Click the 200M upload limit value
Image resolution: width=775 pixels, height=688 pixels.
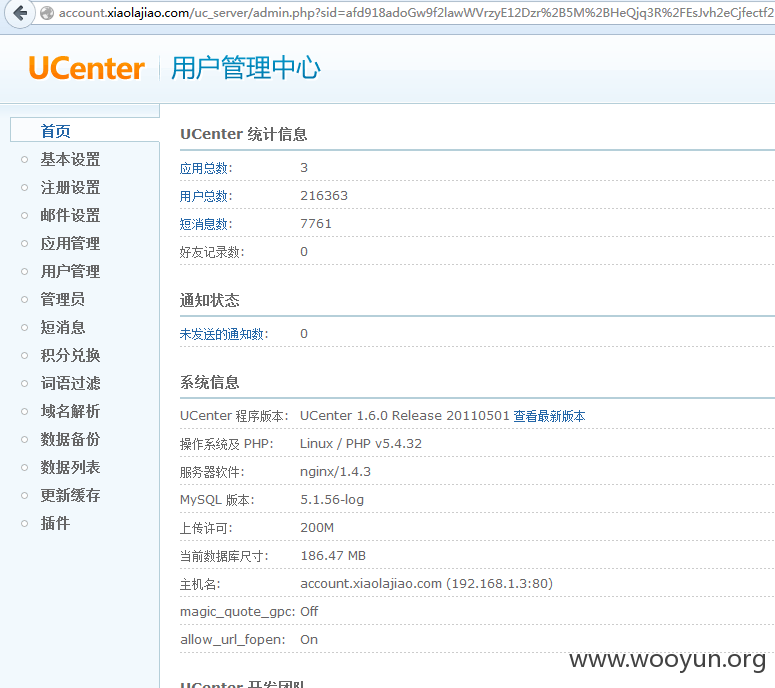[x=317, y=528]
